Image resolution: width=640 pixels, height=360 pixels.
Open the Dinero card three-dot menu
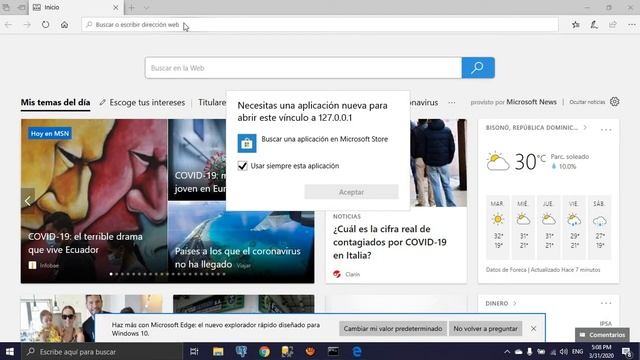pos(606,303)
